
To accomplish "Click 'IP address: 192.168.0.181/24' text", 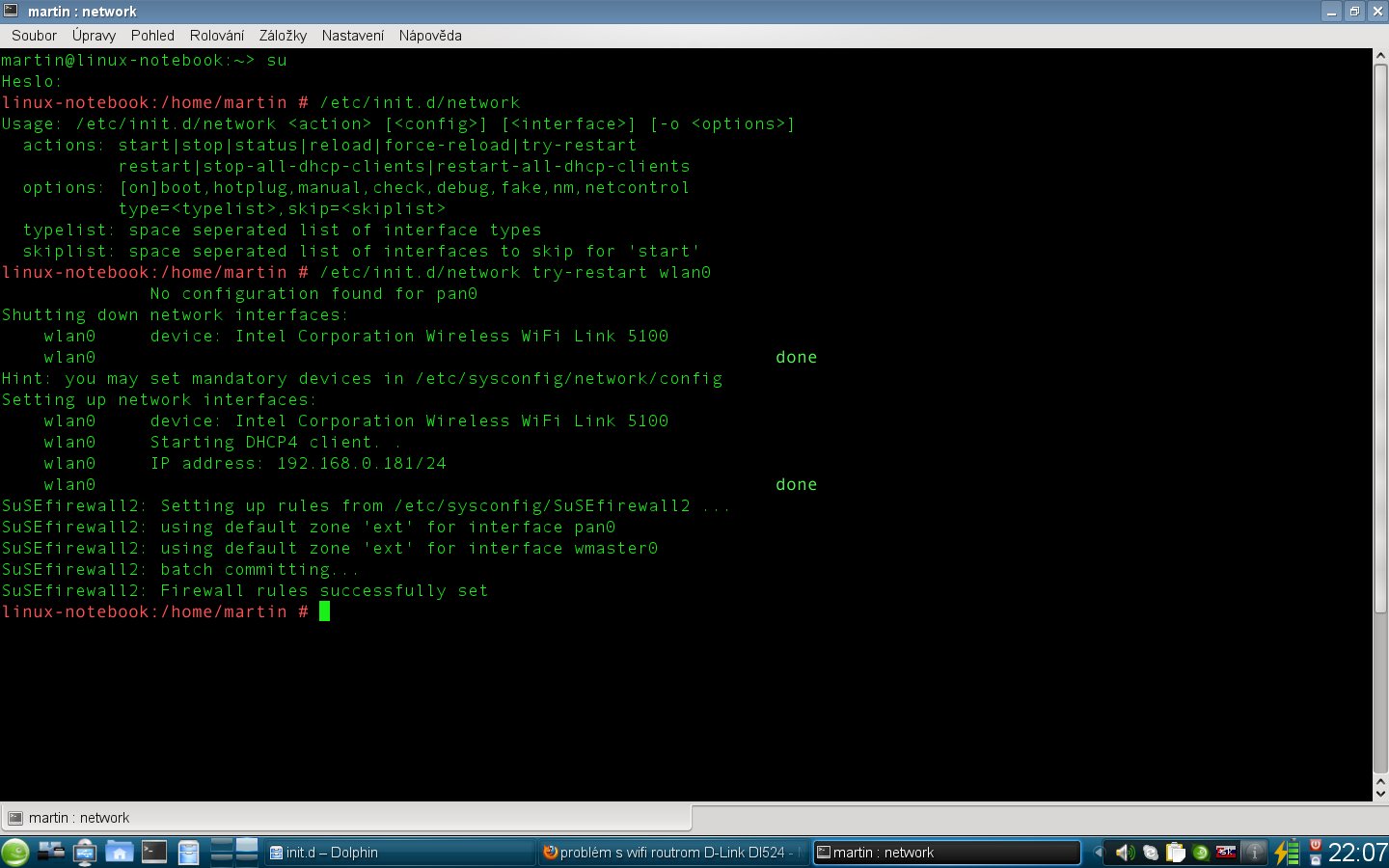I will [x=298, y=463].
